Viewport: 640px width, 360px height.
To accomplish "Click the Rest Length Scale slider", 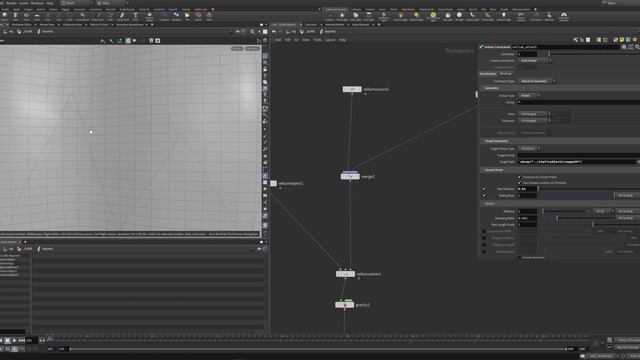I will [590, 224].
